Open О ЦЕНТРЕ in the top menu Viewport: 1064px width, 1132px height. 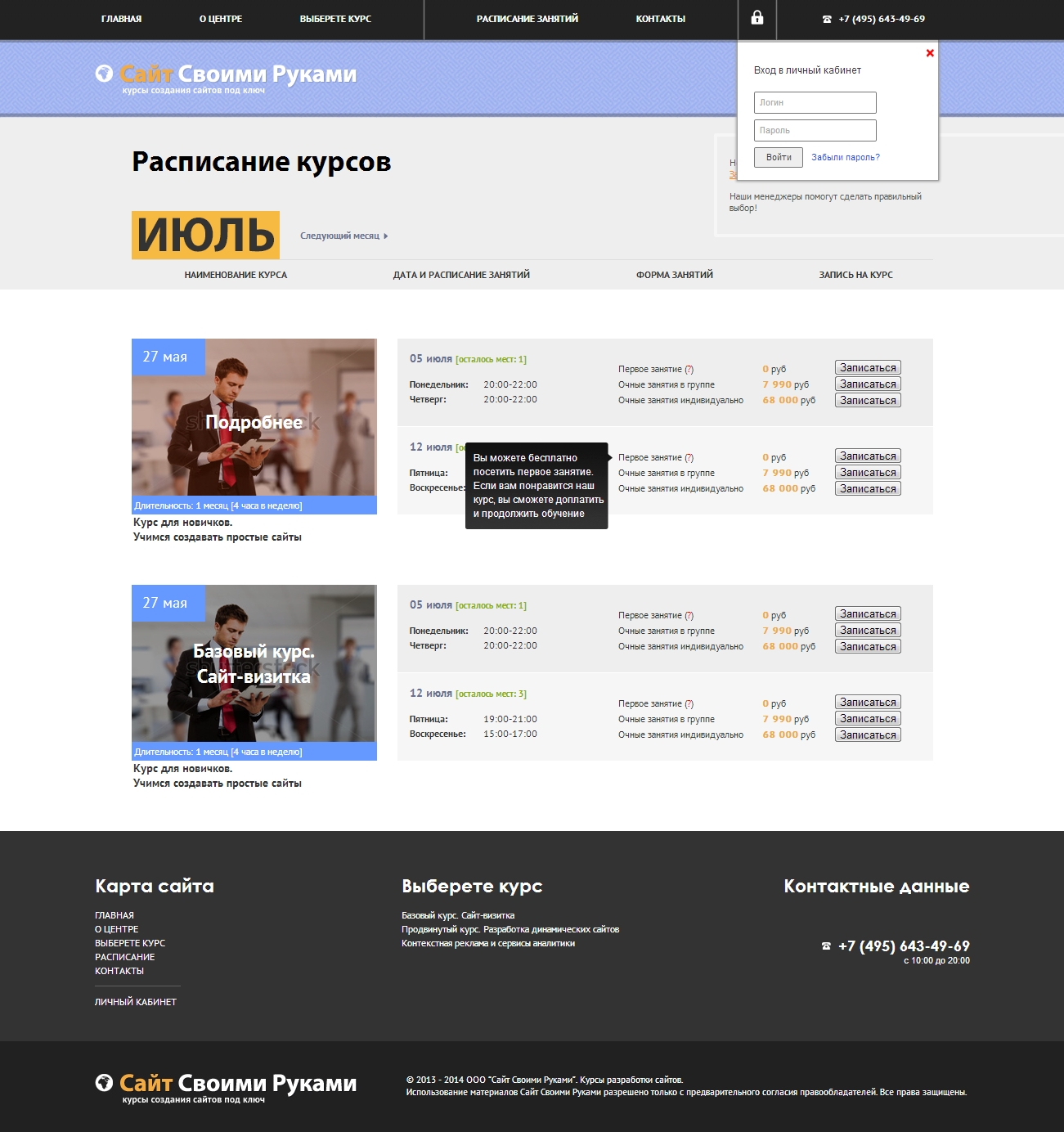pyautogui.click(x=221, y=19)
